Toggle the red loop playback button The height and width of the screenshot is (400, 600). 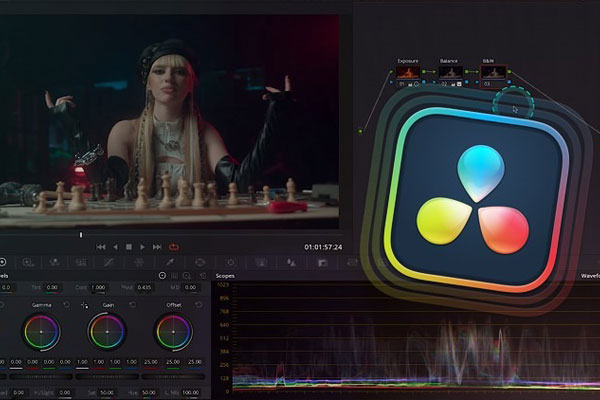tap(174, 247)
